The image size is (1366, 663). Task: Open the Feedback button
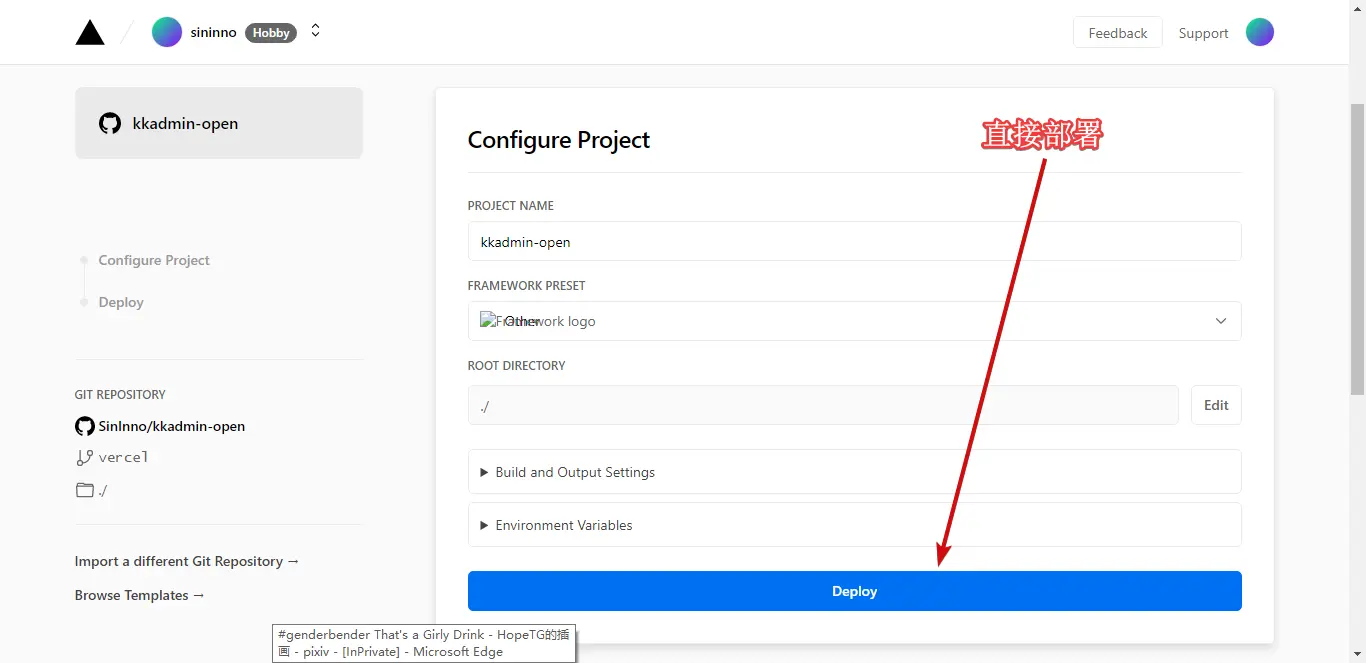click(x=1118, y=33)
